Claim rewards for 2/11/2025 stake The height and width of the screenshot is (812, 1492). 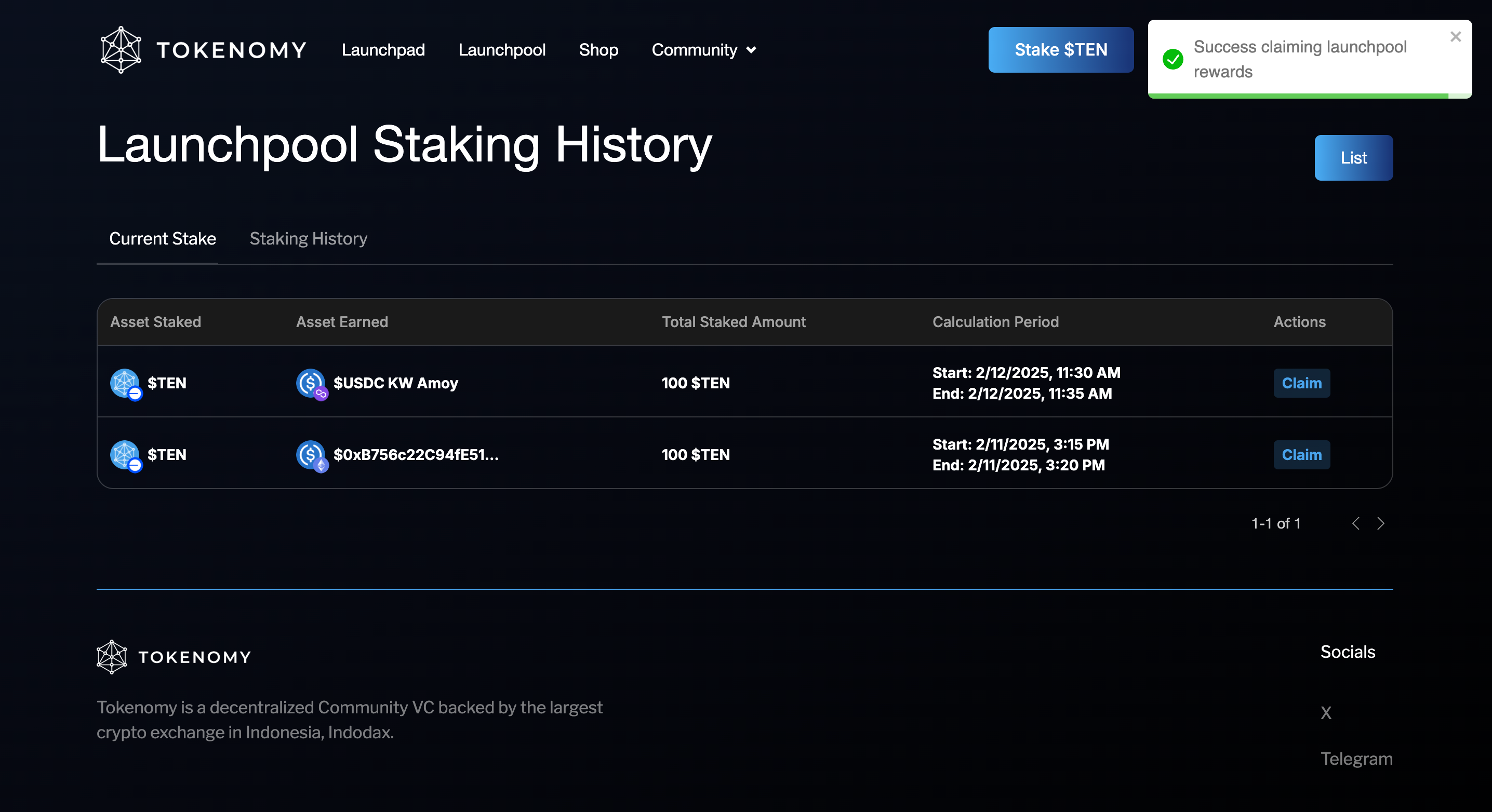(x=1301, y=455)
